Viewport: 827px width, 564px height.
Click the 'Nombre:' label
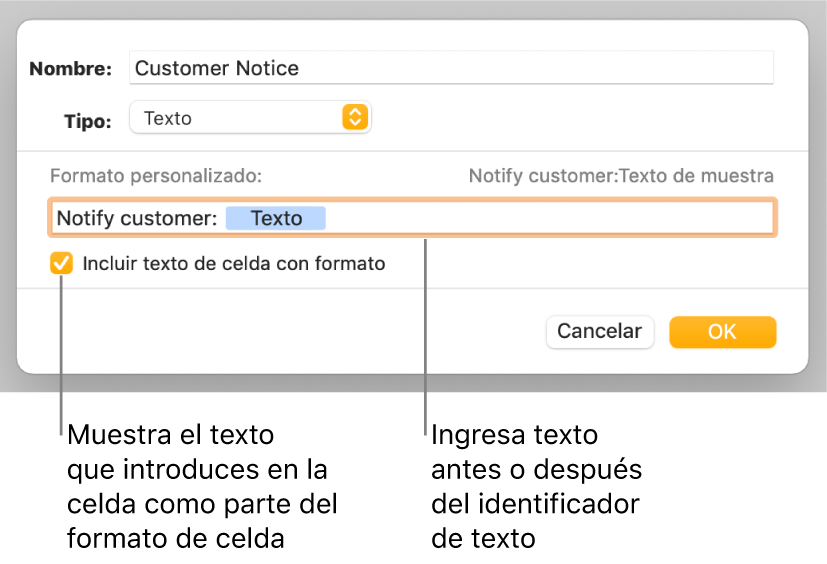click(71, 69)
